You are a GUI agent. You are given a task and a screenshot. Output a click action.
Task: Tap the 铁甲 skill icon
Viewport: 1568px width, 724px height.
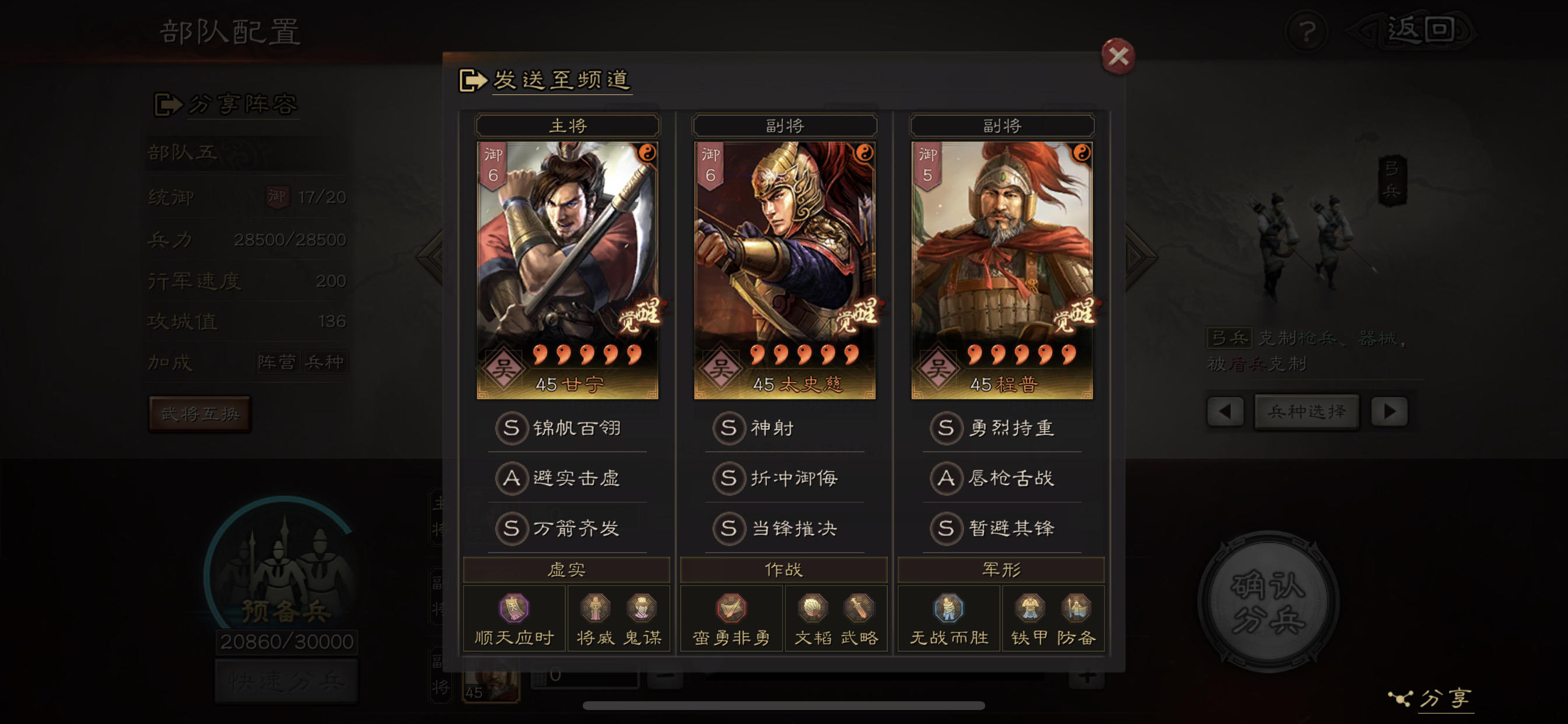(x=1030, y=608)
